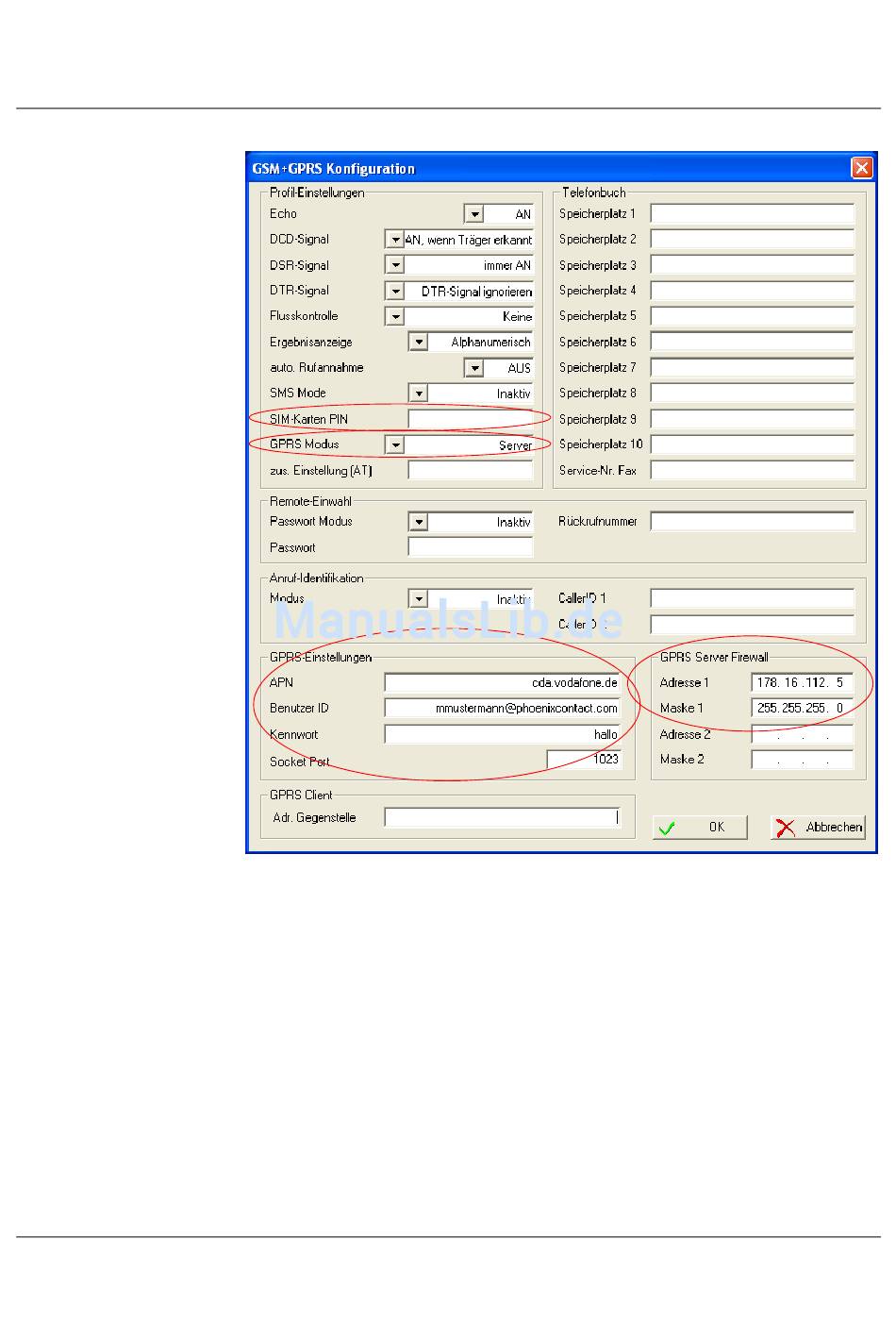Cancel with the Abbrechen button
Viewport: 896px width, 1340px height.
(818, 828)
